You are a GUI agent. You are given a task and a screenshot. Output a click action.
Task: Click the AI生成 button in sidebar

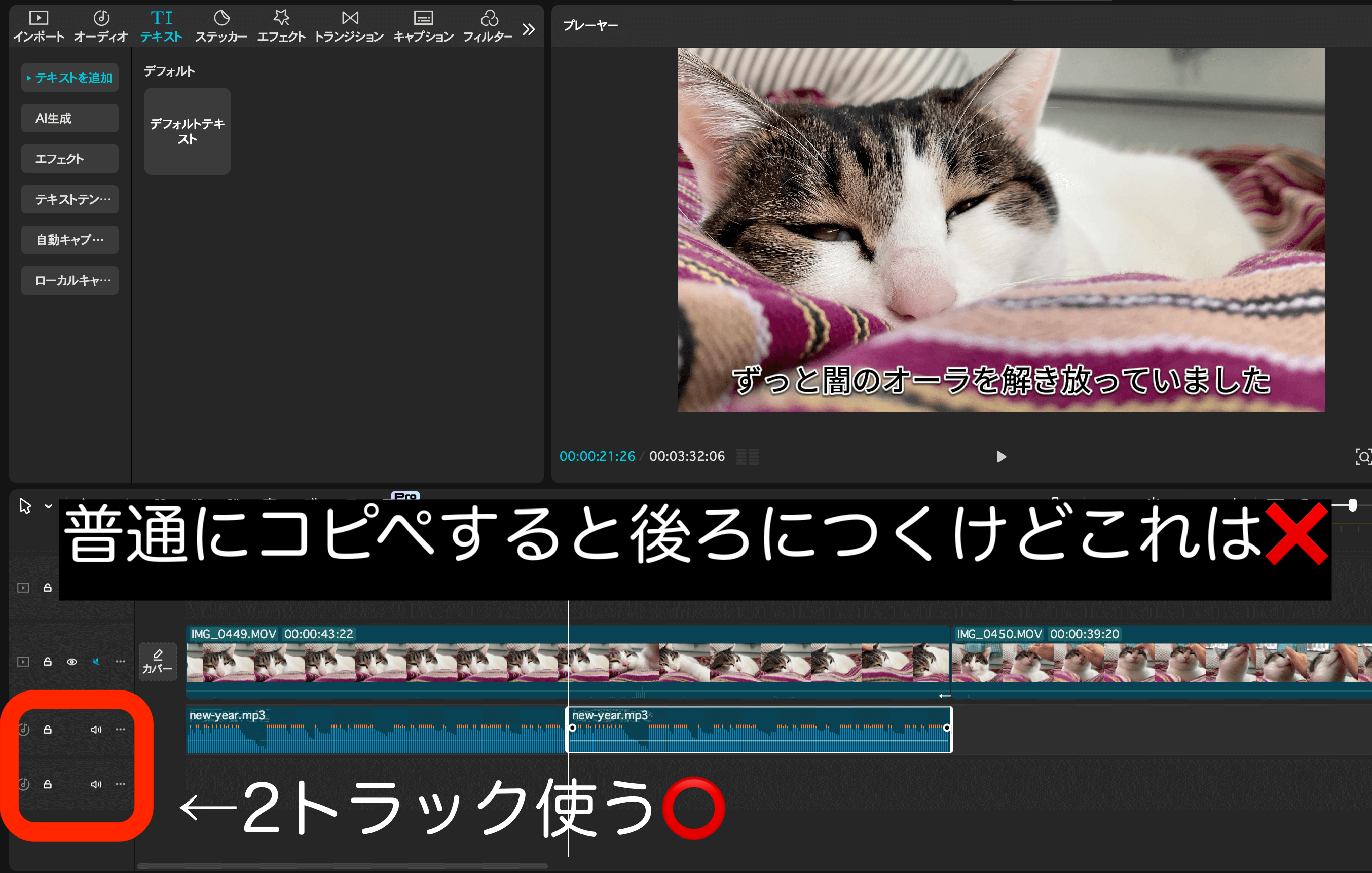click(69, 118)
